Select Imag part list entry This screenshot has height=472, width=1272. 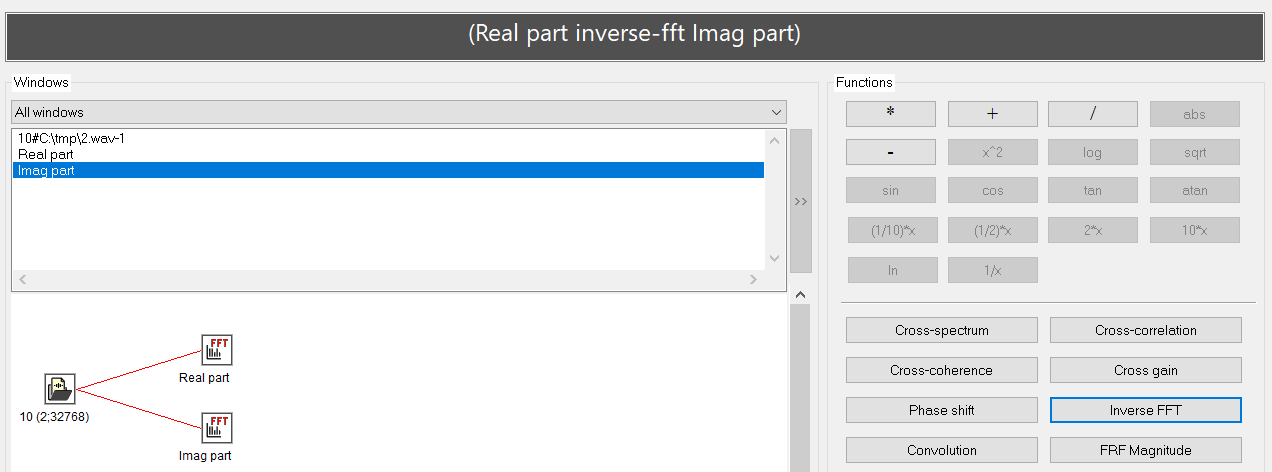point(46,171)
